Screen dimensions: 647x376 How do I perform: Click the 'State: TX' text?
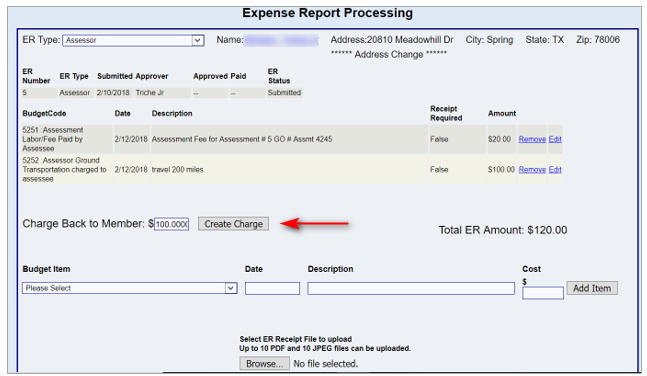coord(545,40)
